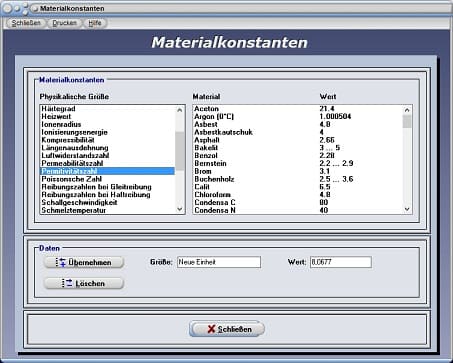Select Schallgeschwindigkeit in the list
This screenshot has width=453, height=363.
[107, 202]
